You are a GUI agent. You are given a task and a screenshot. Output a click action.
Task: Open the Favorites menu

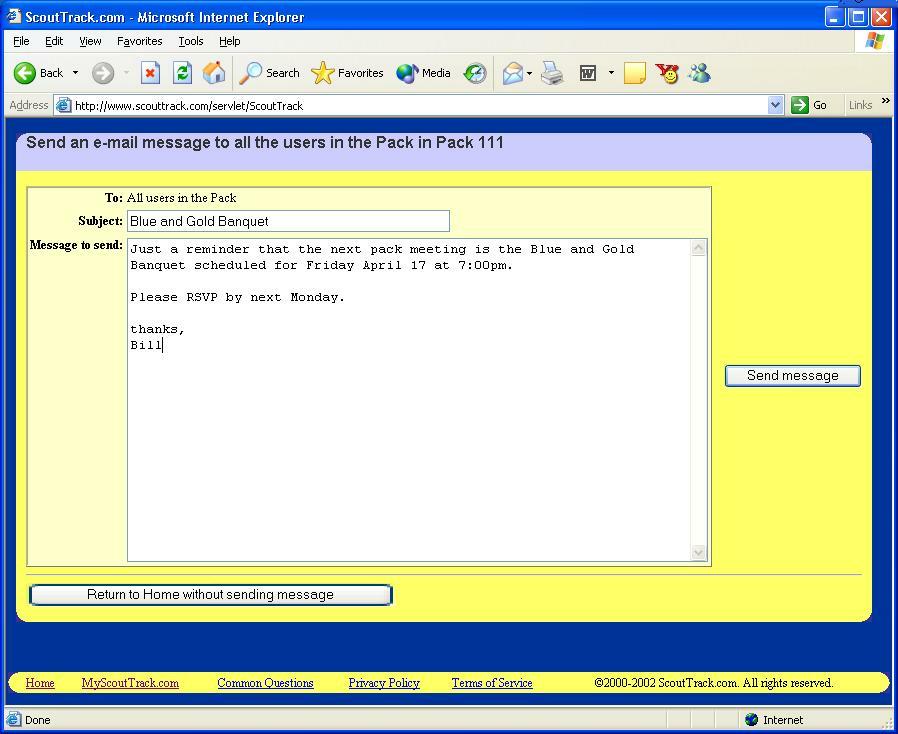(140, 41)
